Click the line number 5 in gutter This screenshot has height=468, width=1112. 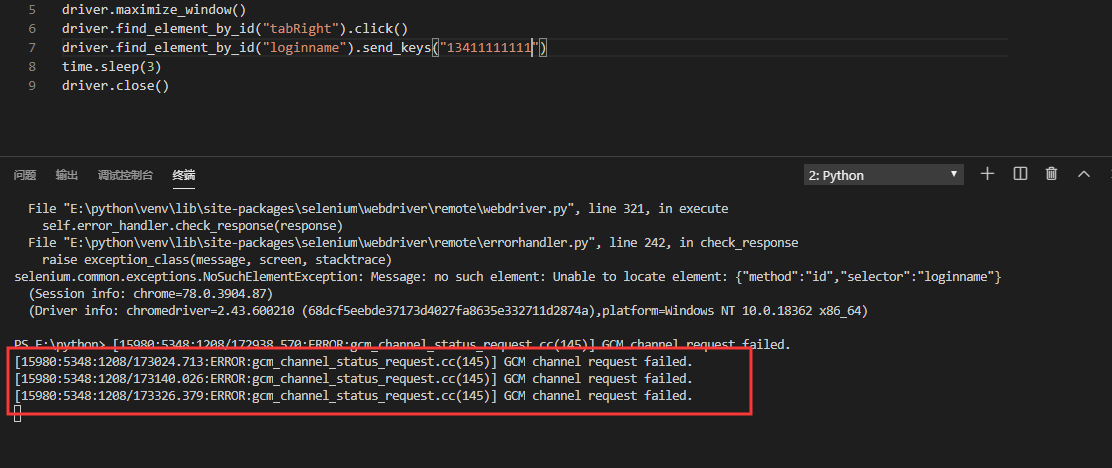tap(32, 11)
